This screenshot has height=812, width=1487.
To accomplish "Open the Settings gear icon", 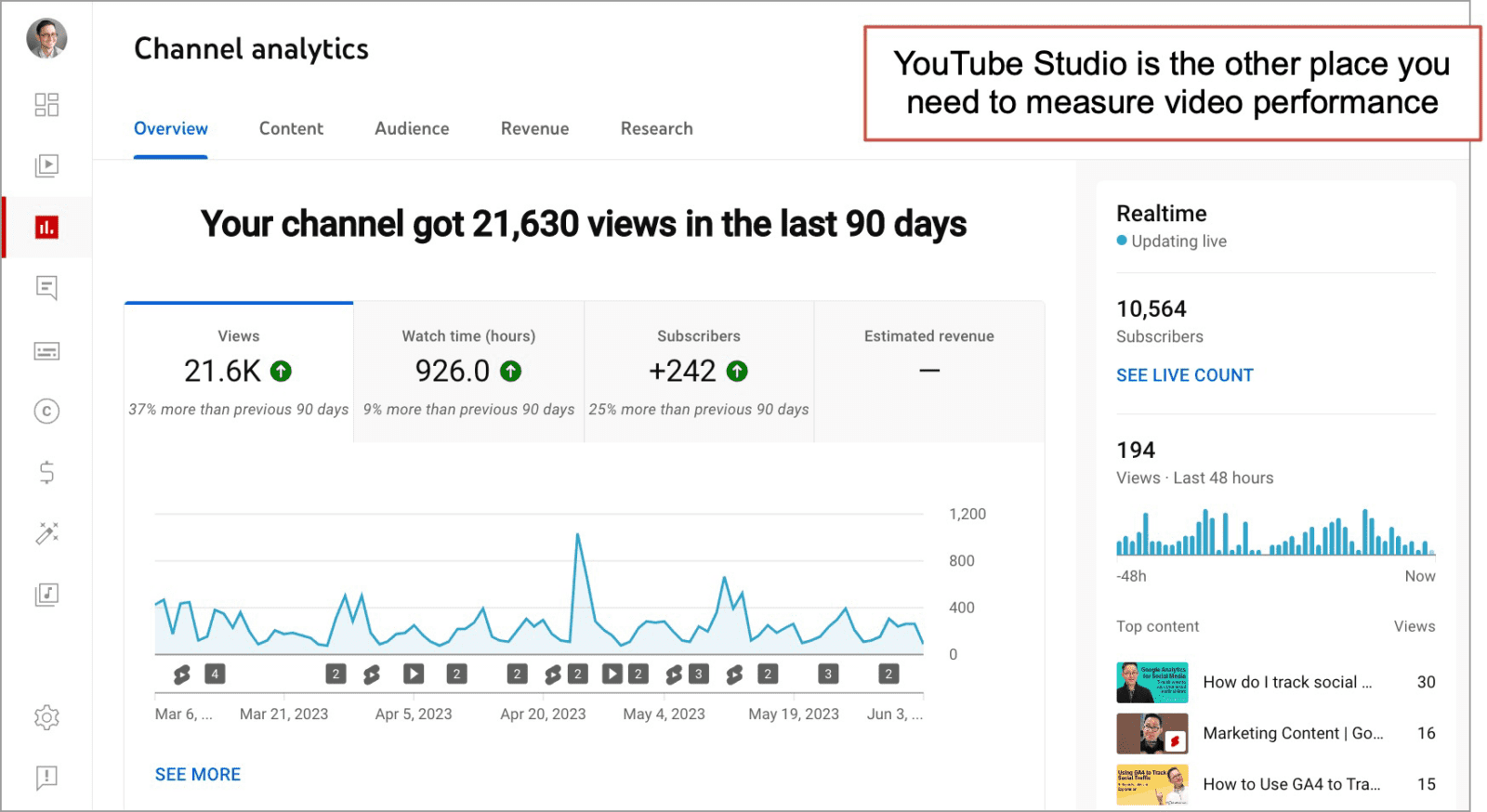I will pyautogui.click(x=46, y=717).
